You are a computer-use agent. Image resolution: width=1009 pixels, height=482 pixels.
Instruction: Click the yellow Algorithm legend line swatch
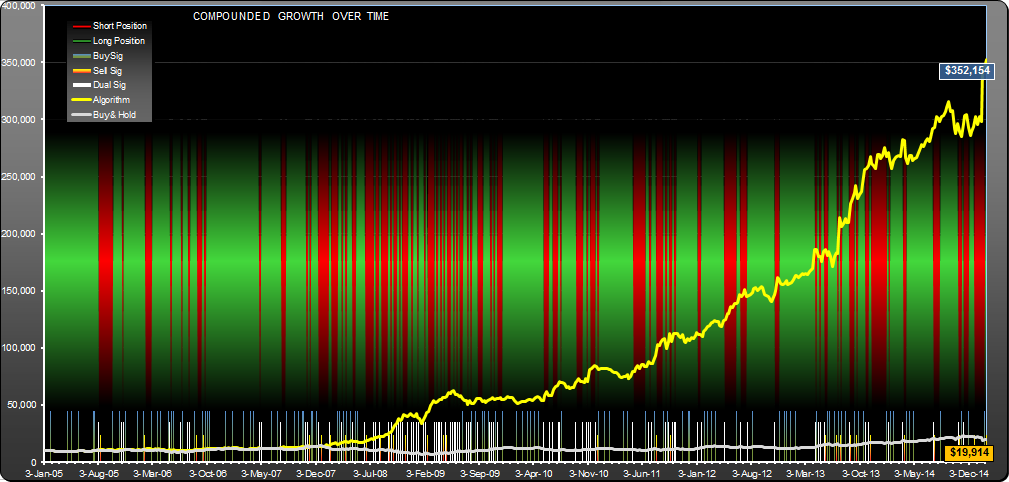(80, 100)
